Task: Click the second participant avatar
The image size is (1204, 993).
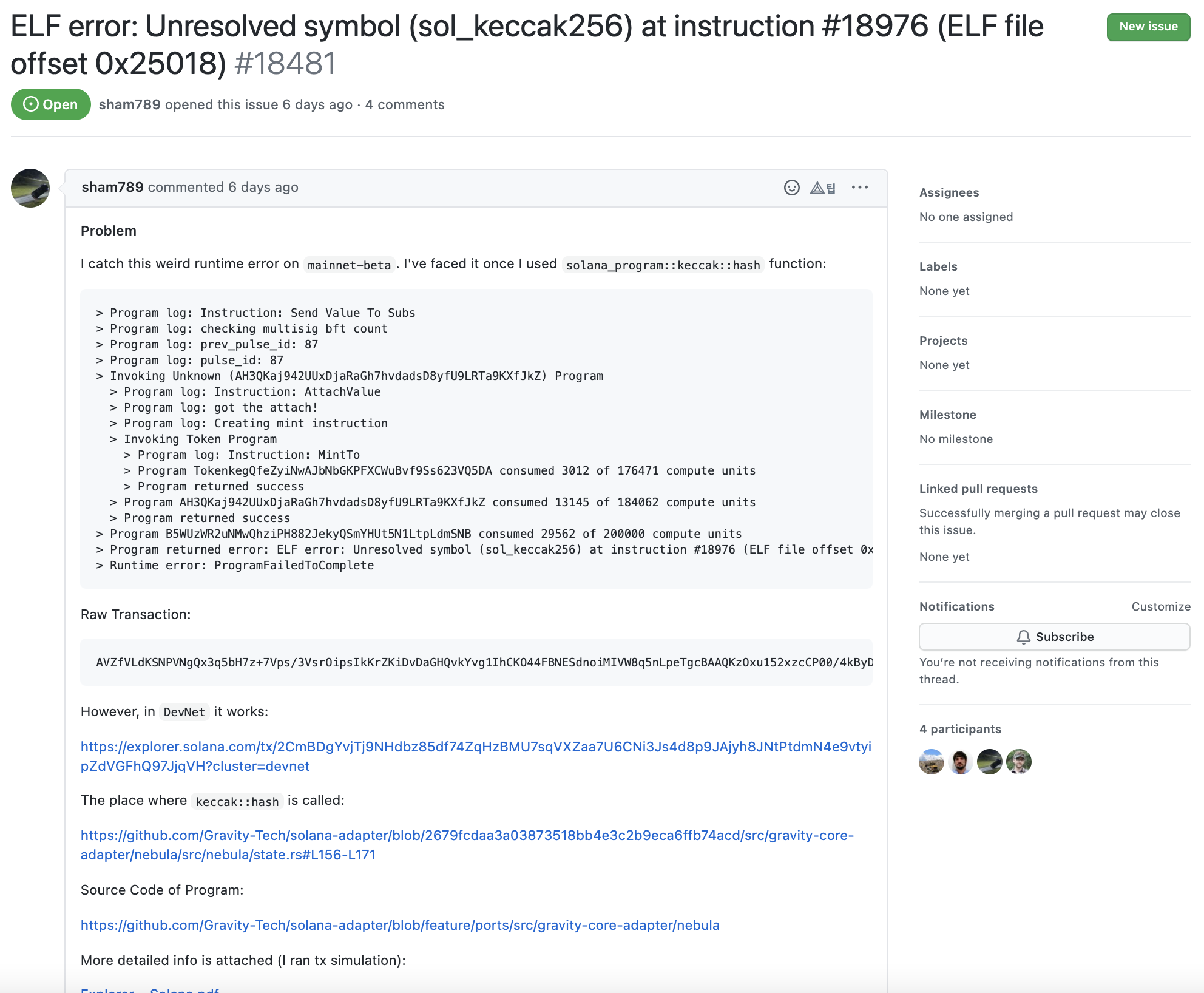Action: 961,762
